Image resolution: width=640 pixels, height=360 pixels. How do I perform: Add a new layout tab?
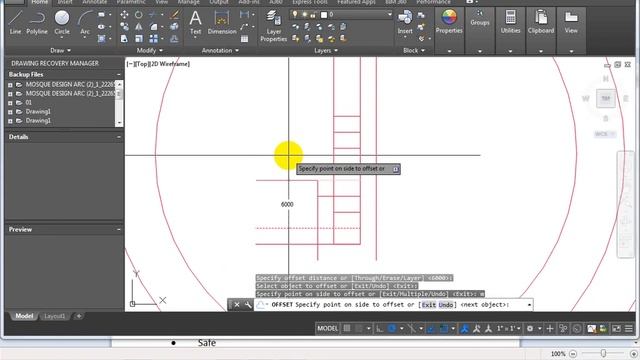click(79, 316)
